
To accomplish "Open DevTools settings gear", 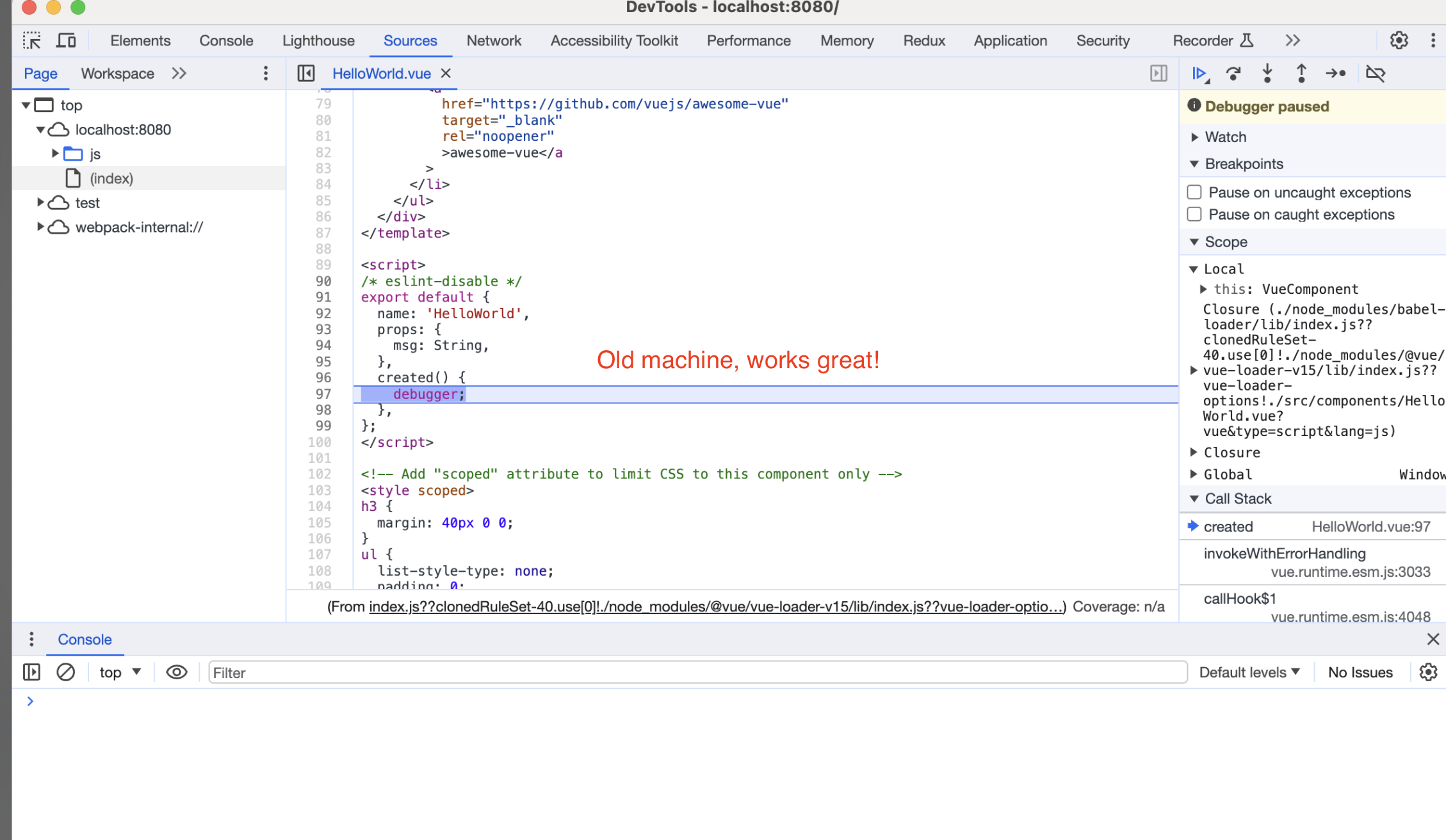I will [1399, 41].
